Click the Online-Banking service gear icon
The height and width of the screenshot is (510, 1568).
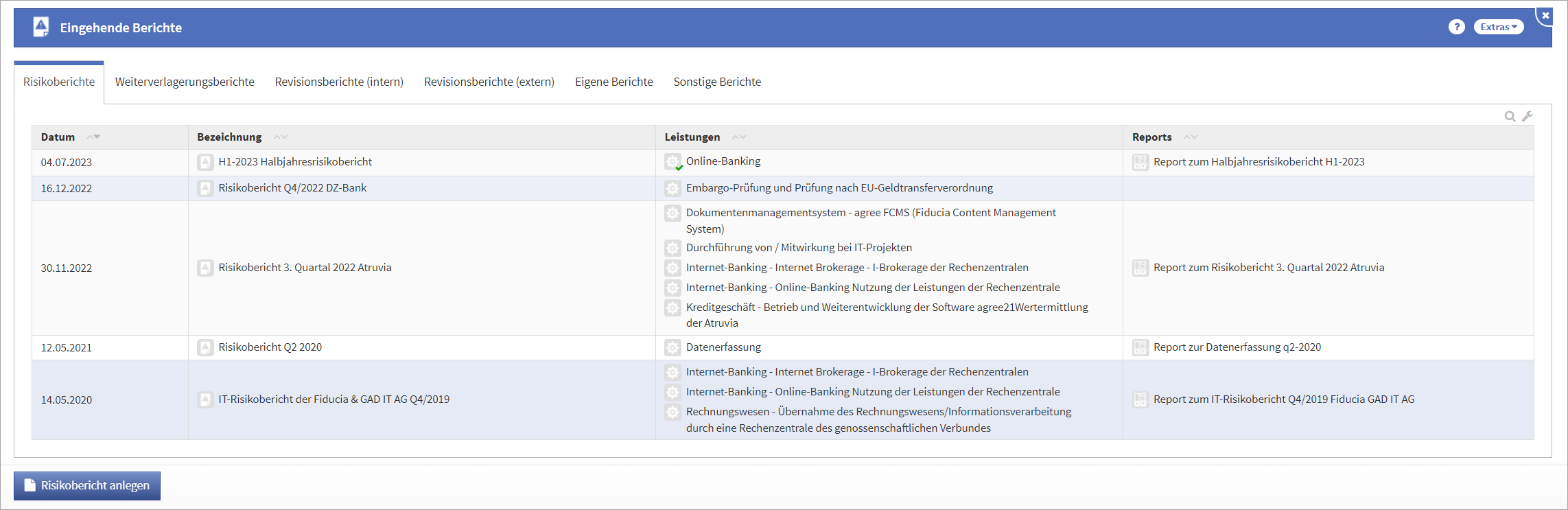672,162
